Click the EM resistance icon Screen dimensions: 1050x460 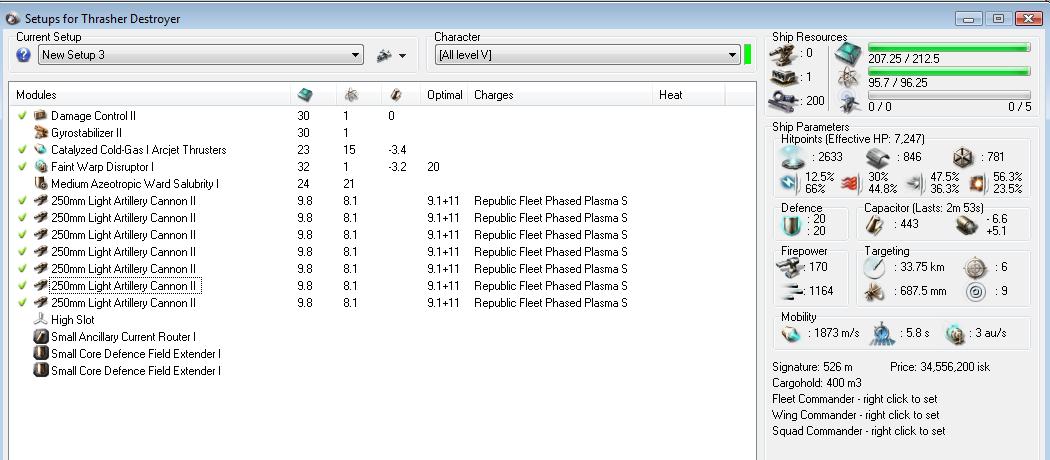(x=789, y=183)
